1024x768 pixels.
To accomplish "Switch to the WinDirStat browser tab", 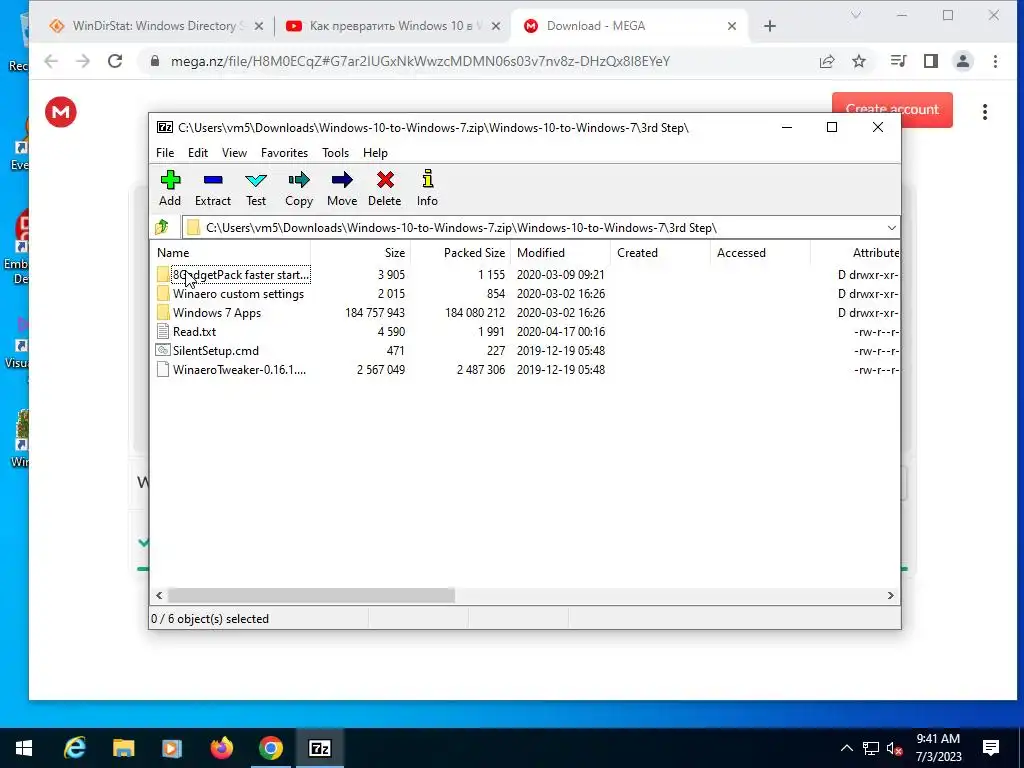I will pos(154,26).
